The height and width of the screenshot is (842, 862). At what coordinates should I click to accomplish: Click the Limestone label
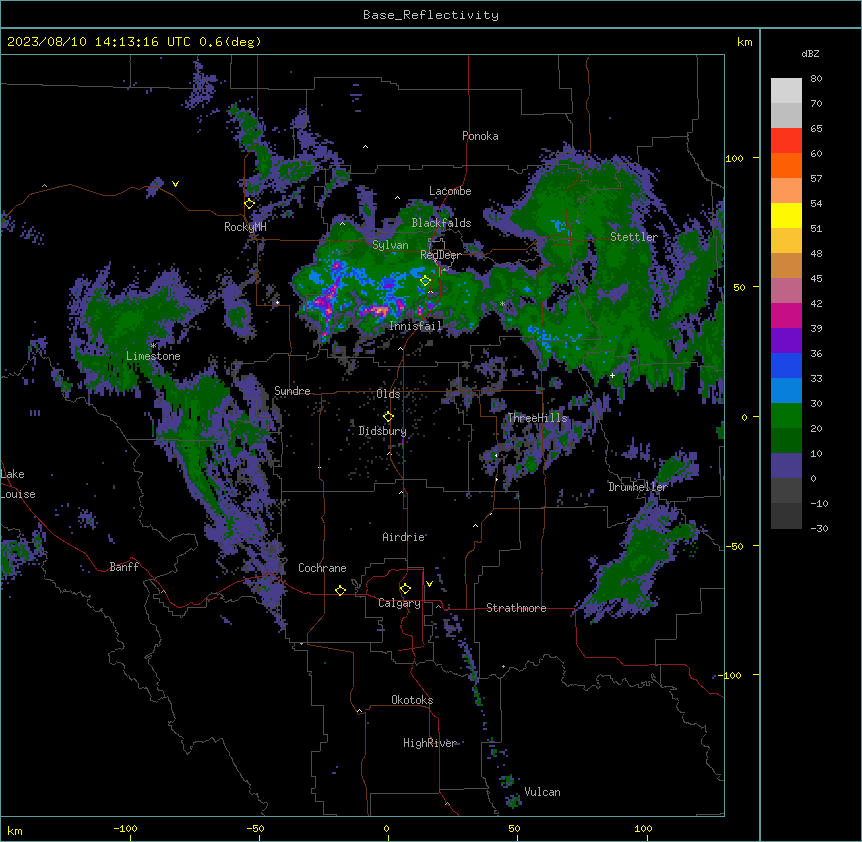click(153, 356)
